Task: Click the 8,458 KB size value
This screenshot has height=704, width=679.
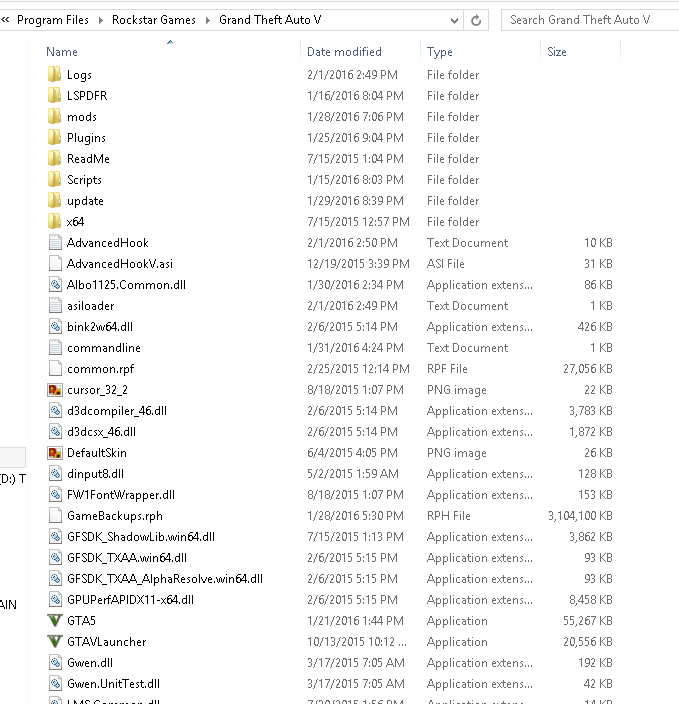Action: point(591,600)
